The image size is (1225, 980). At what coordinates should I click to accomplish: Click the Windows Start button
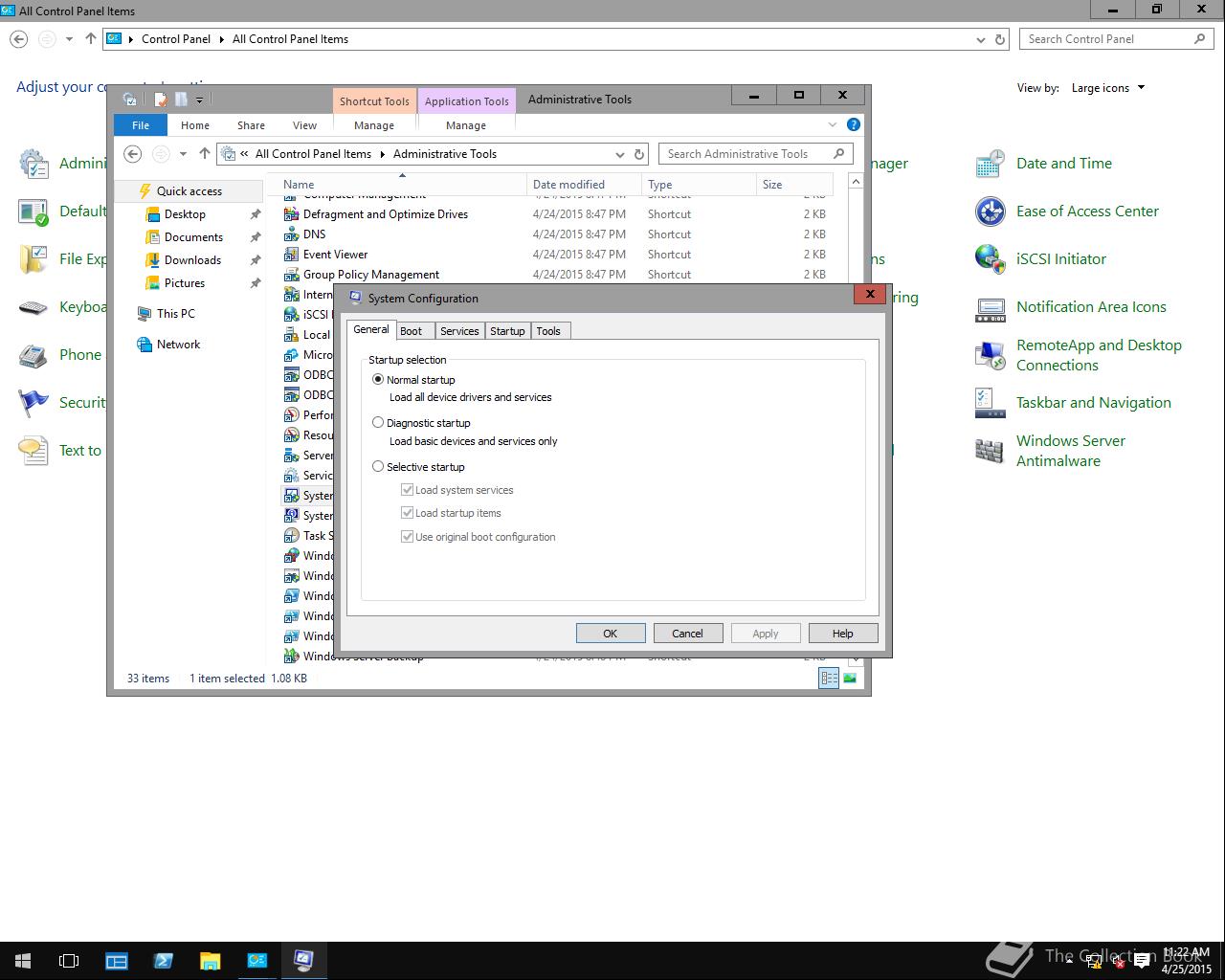coord(23,961)
